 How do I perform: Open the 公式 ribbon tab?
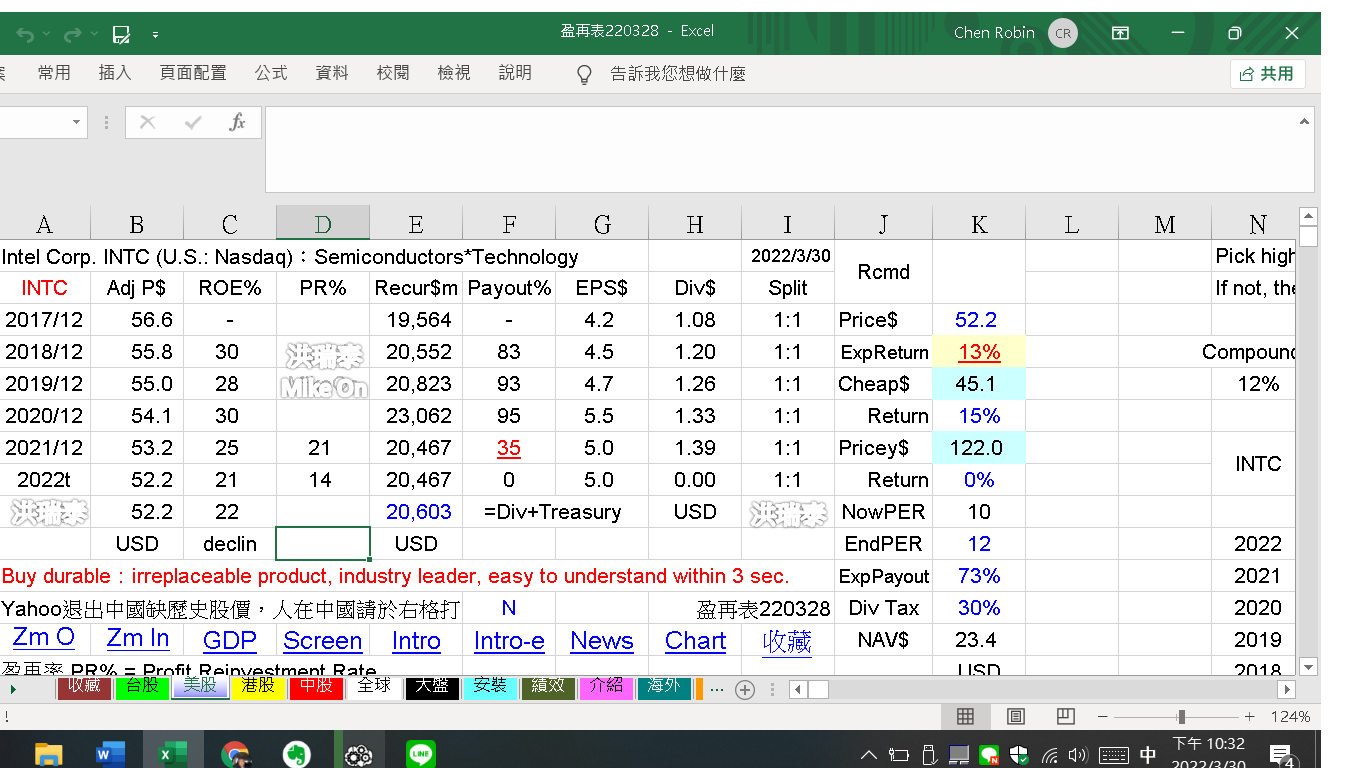coord(271,73)
